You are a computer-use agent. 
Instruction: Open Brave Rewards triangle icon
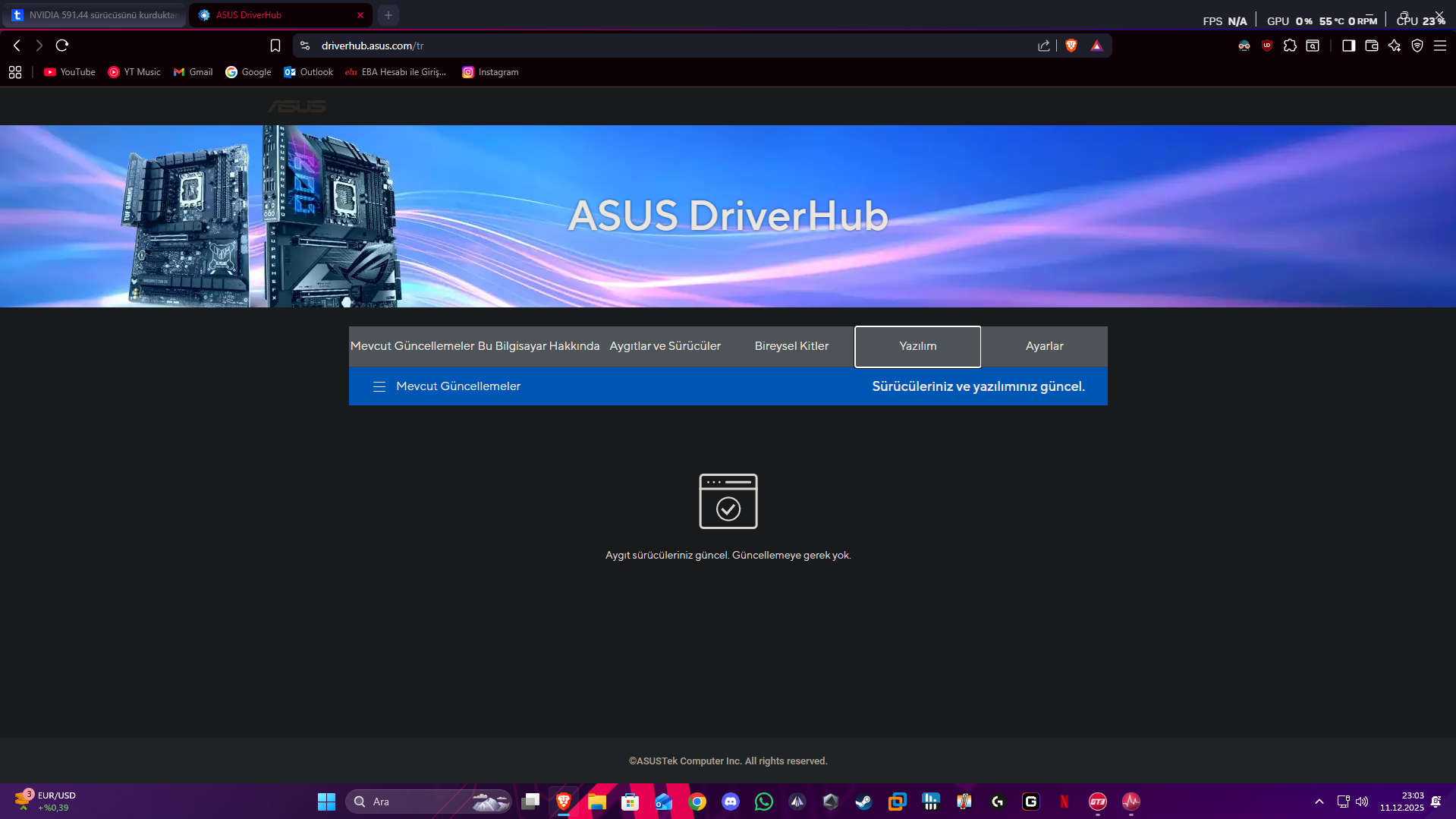pyautogui.click(x=1096, y=46)
